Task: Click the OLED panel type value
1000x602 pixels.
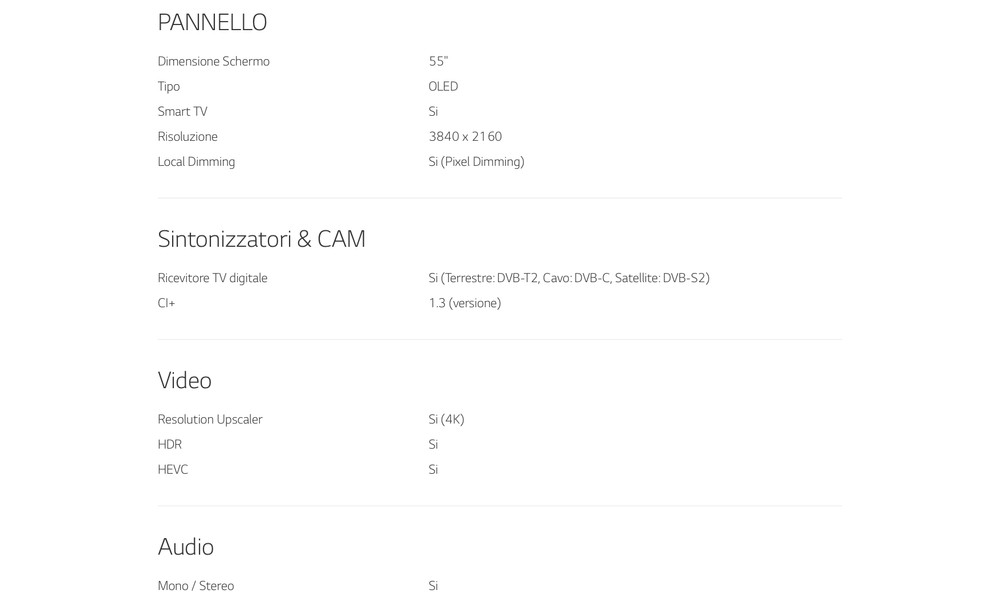Action: pos(443,86)
